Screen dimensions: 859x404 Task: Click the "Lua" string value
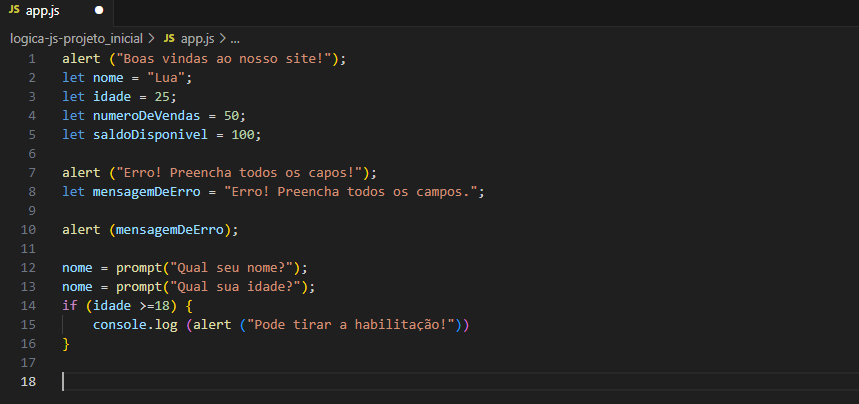point(167,78)
